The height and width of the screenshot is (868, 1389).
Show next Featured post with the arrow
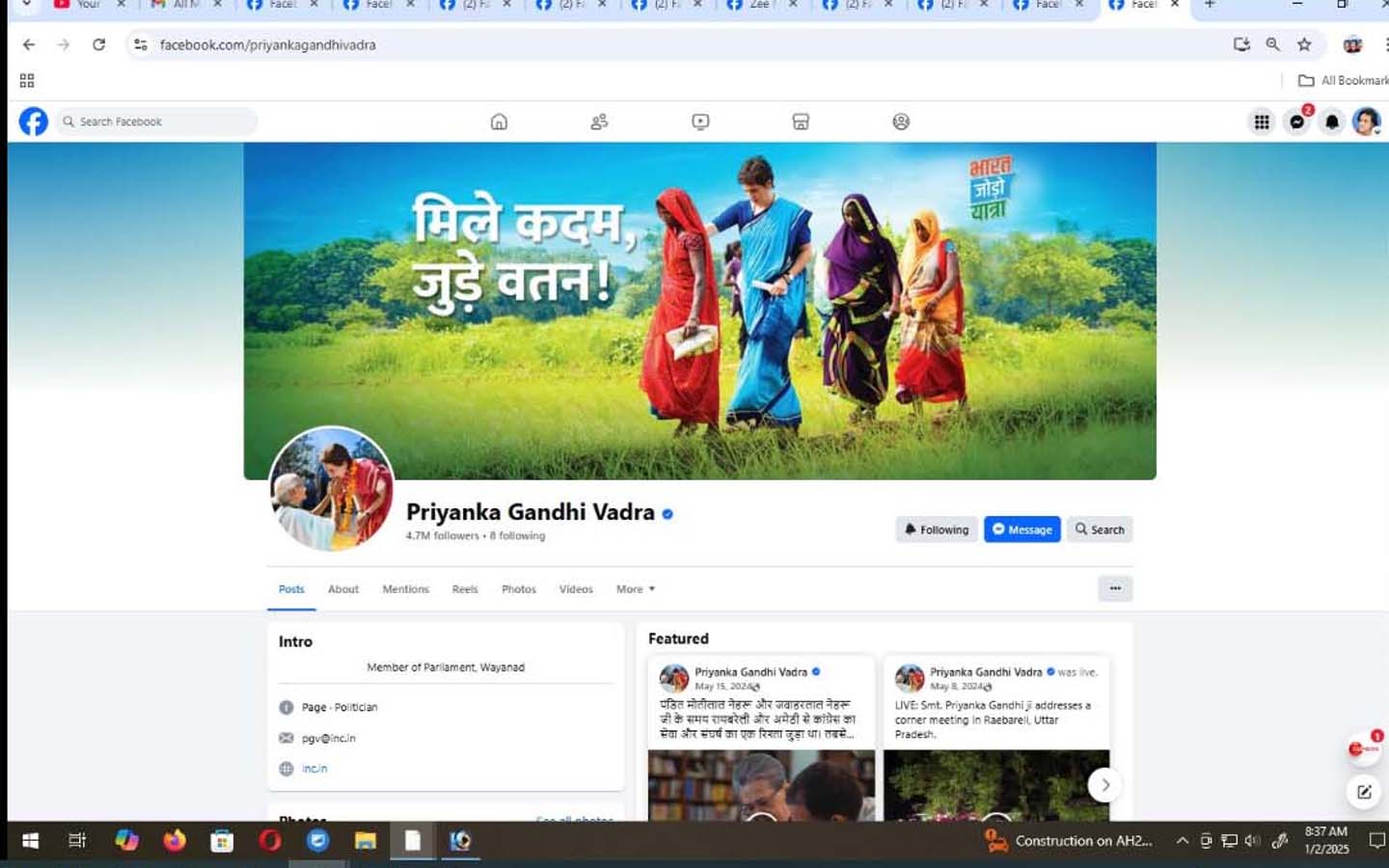(1105, 785)
